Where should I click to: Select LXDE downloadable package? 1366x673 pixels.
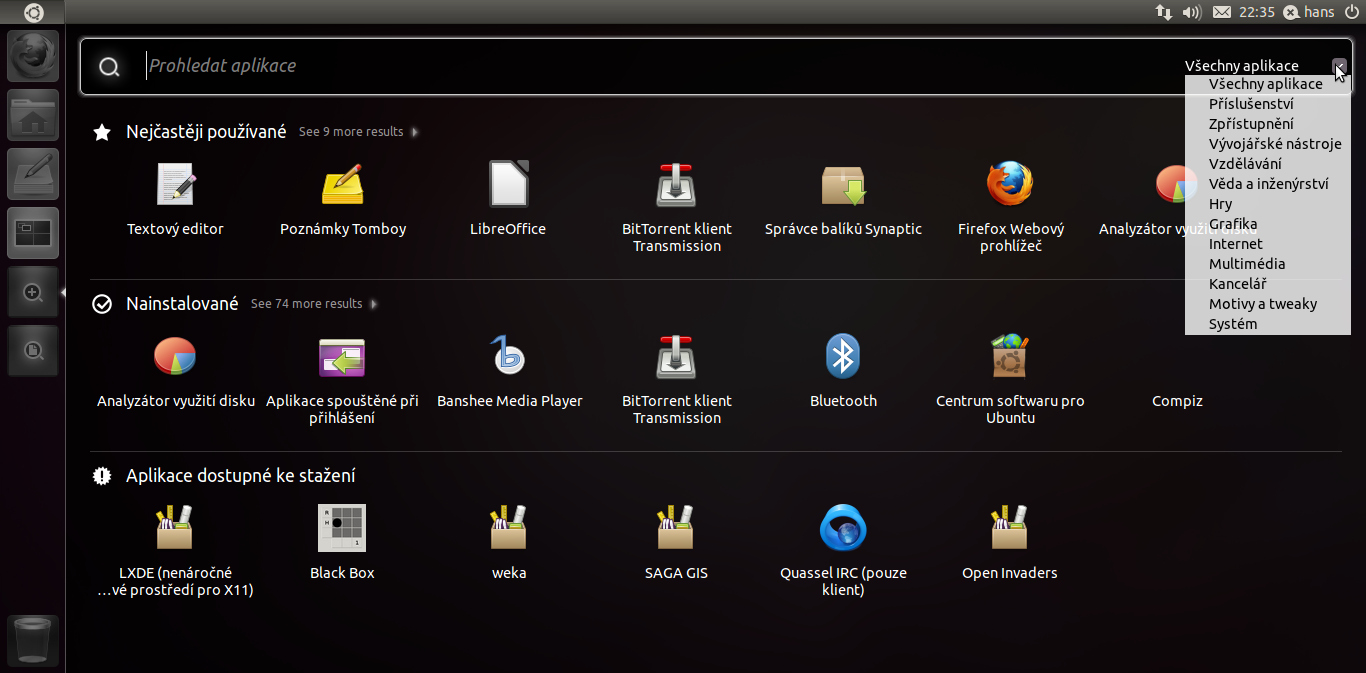coord(175,551)
